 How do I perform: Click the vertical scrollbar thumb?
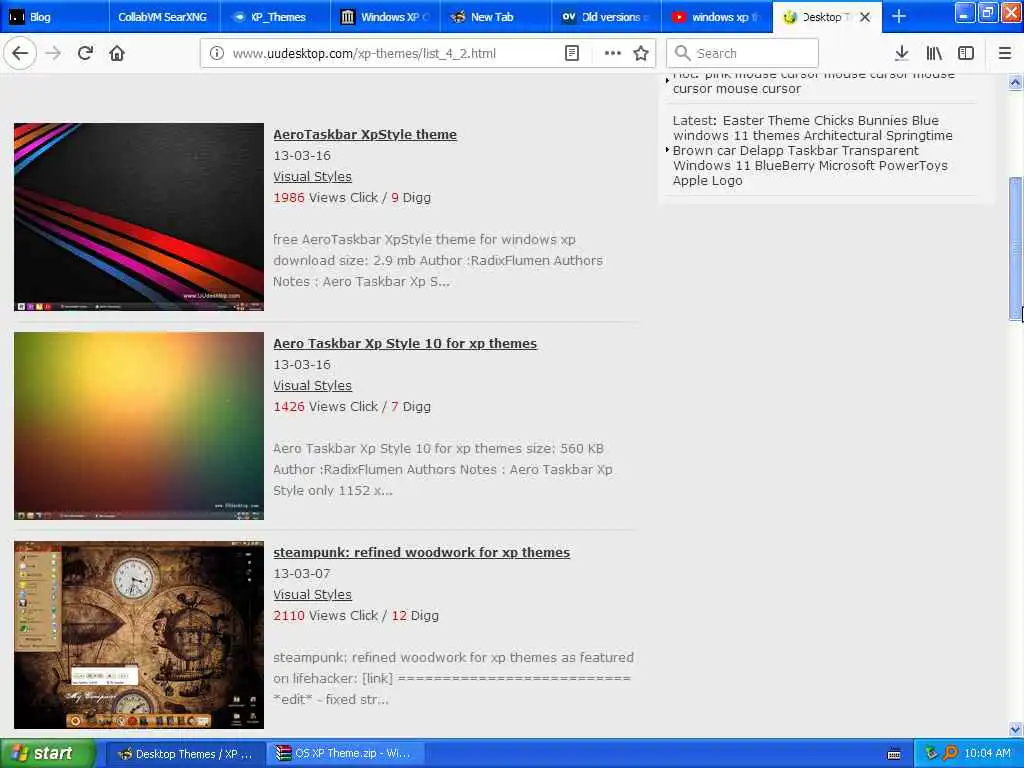pyautogui.click(x=1015, y=248)
